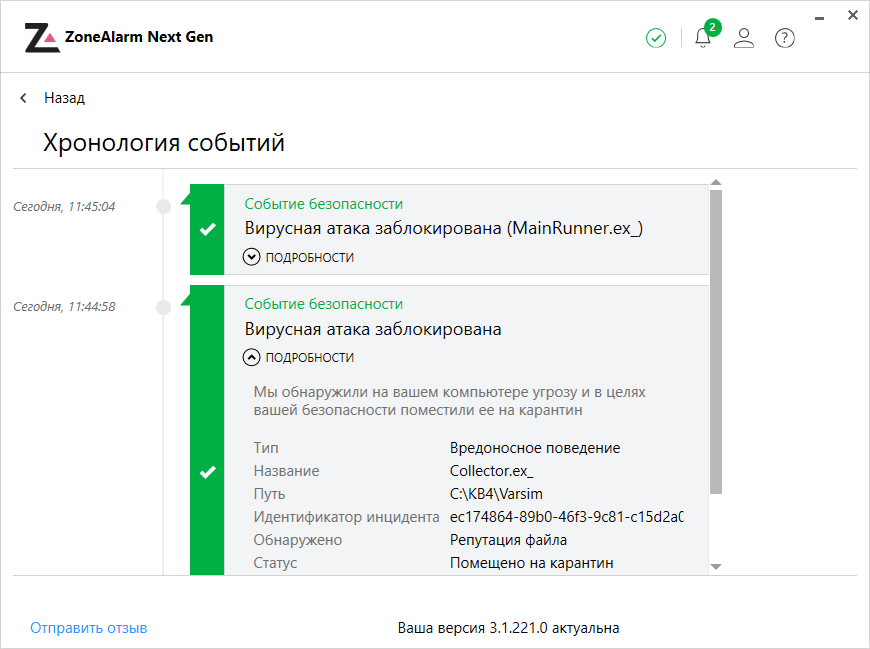Click the Обнаружено field label

pyautogui.click(x=297, y=540)
